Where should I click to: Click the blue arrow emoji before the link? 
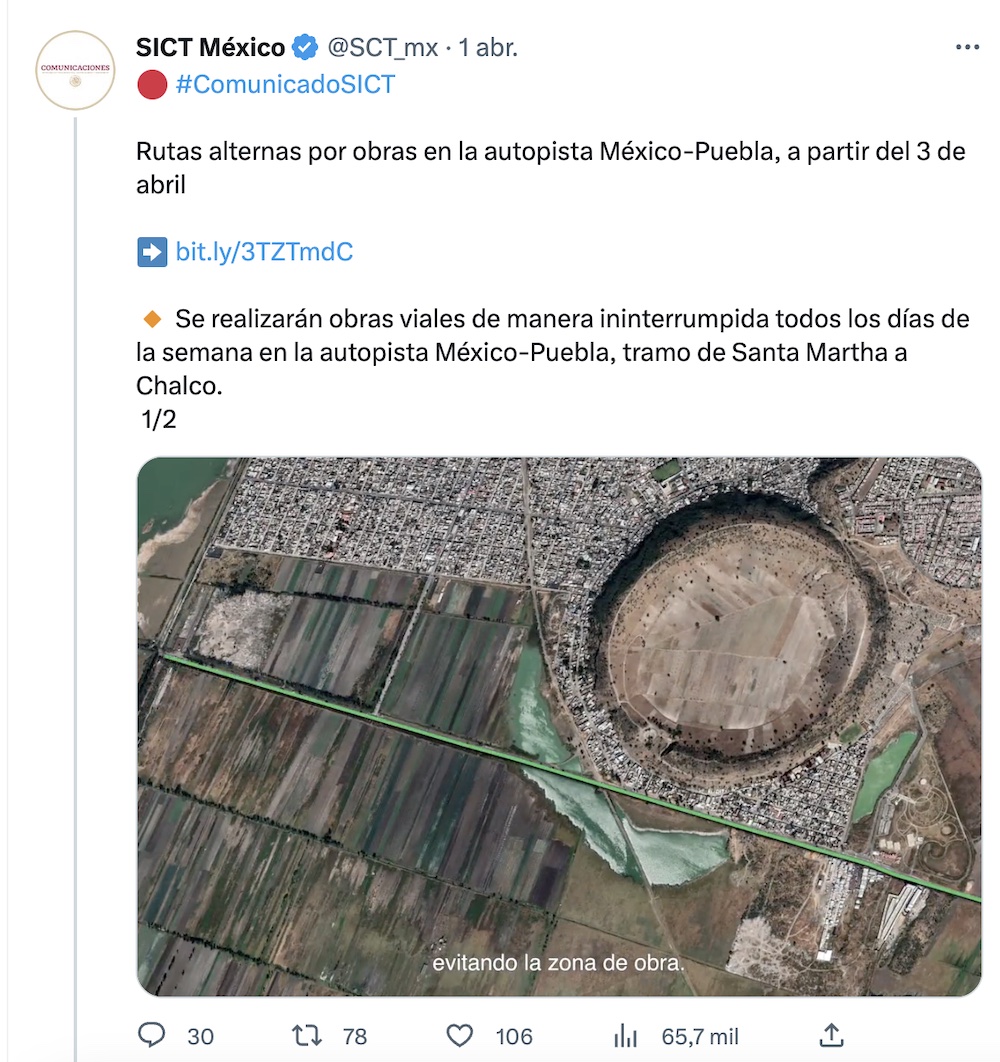click(x=151, y=252)
